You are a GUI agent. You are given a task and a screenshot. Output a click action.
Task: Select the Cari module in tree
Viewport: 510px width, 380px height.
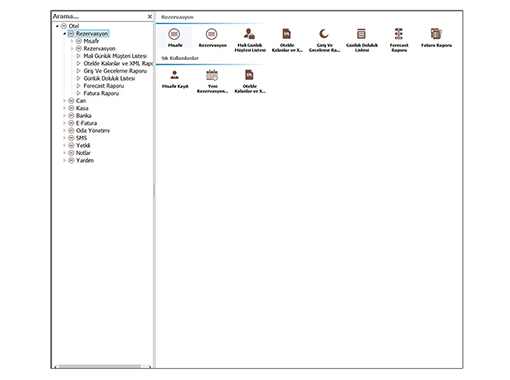pyautogui.click(x=77, y=101)
